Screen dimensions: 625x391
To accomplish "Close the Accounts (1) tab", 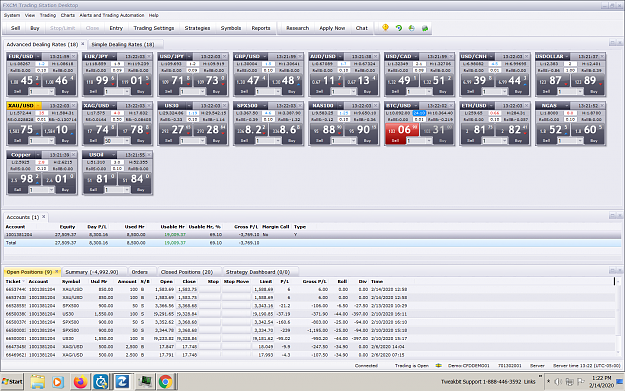I will (43, 217).
